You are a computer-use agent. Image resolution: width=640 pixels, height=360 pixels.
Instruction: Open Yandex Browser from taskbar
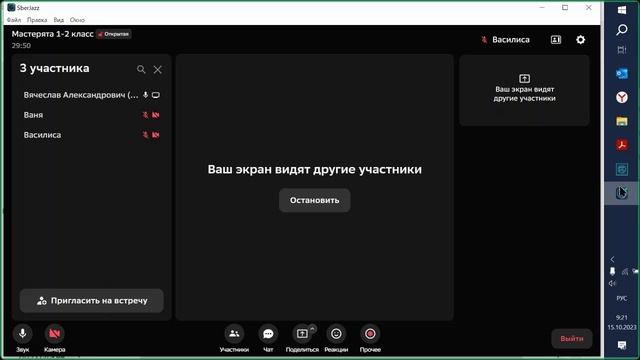622,97
